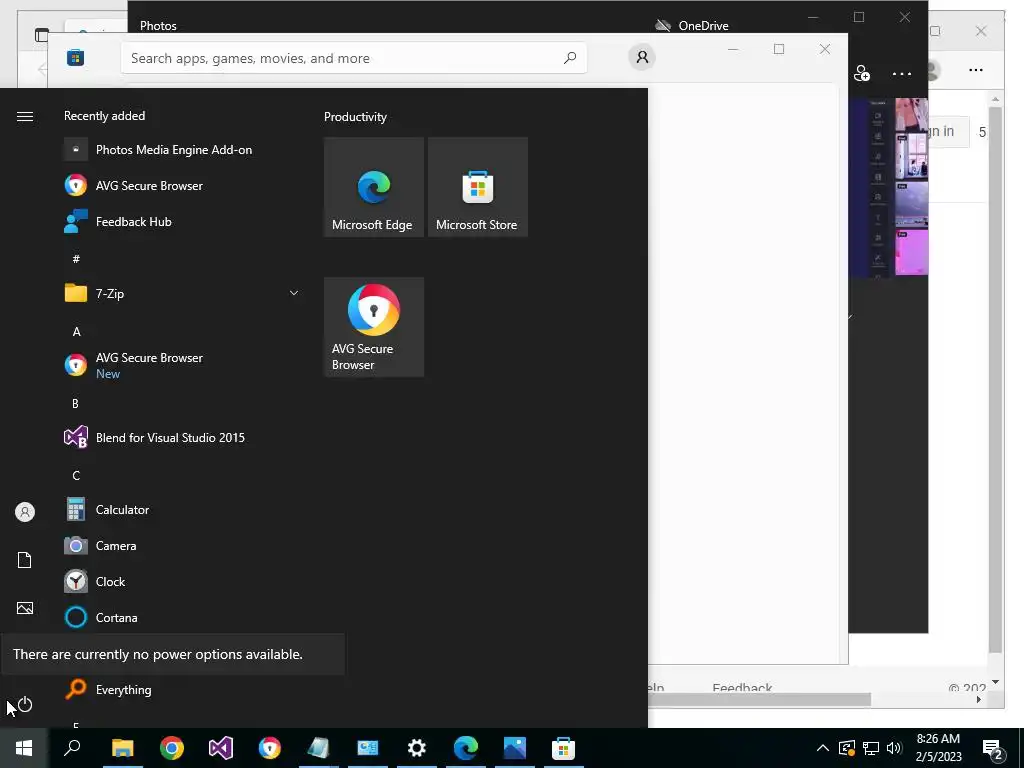Image resolution: width=1024 pixels, height=768 pixels.
Task: Jump to the B letter group header
Action: [76, 404]
